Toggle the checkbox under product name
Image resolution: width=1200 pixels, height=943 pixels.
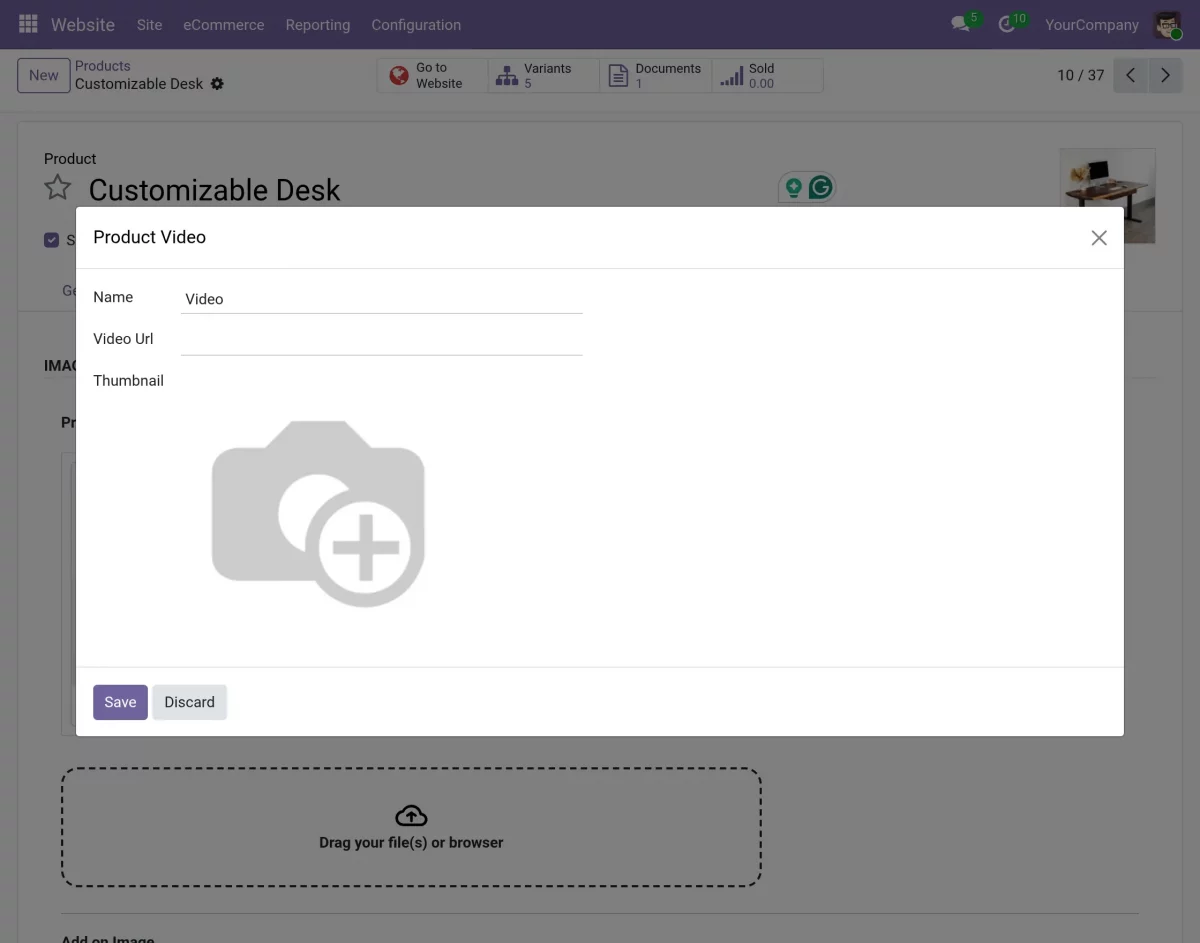52,240
